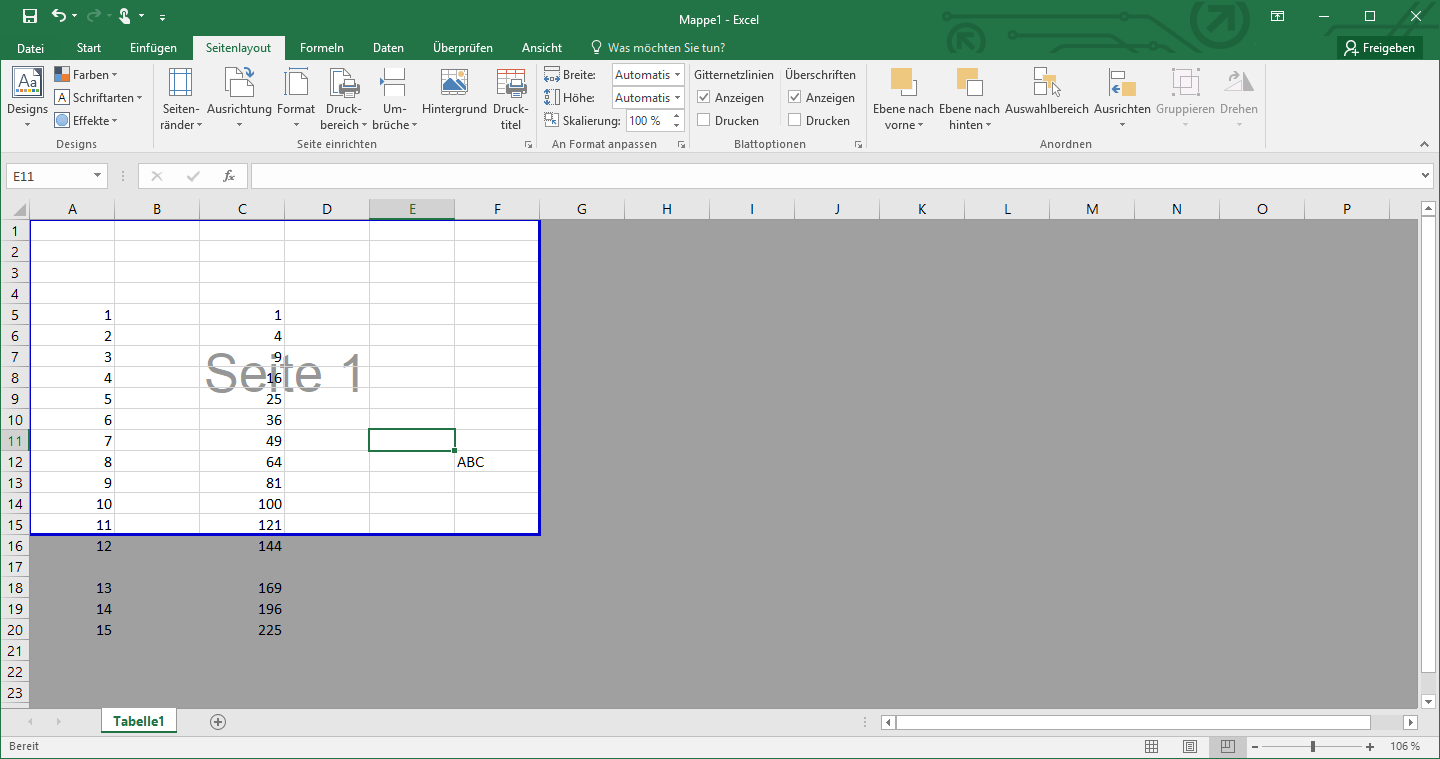
Task: Click the cell containing ABC
Action: pyautogui.click(x=497, y=462)
